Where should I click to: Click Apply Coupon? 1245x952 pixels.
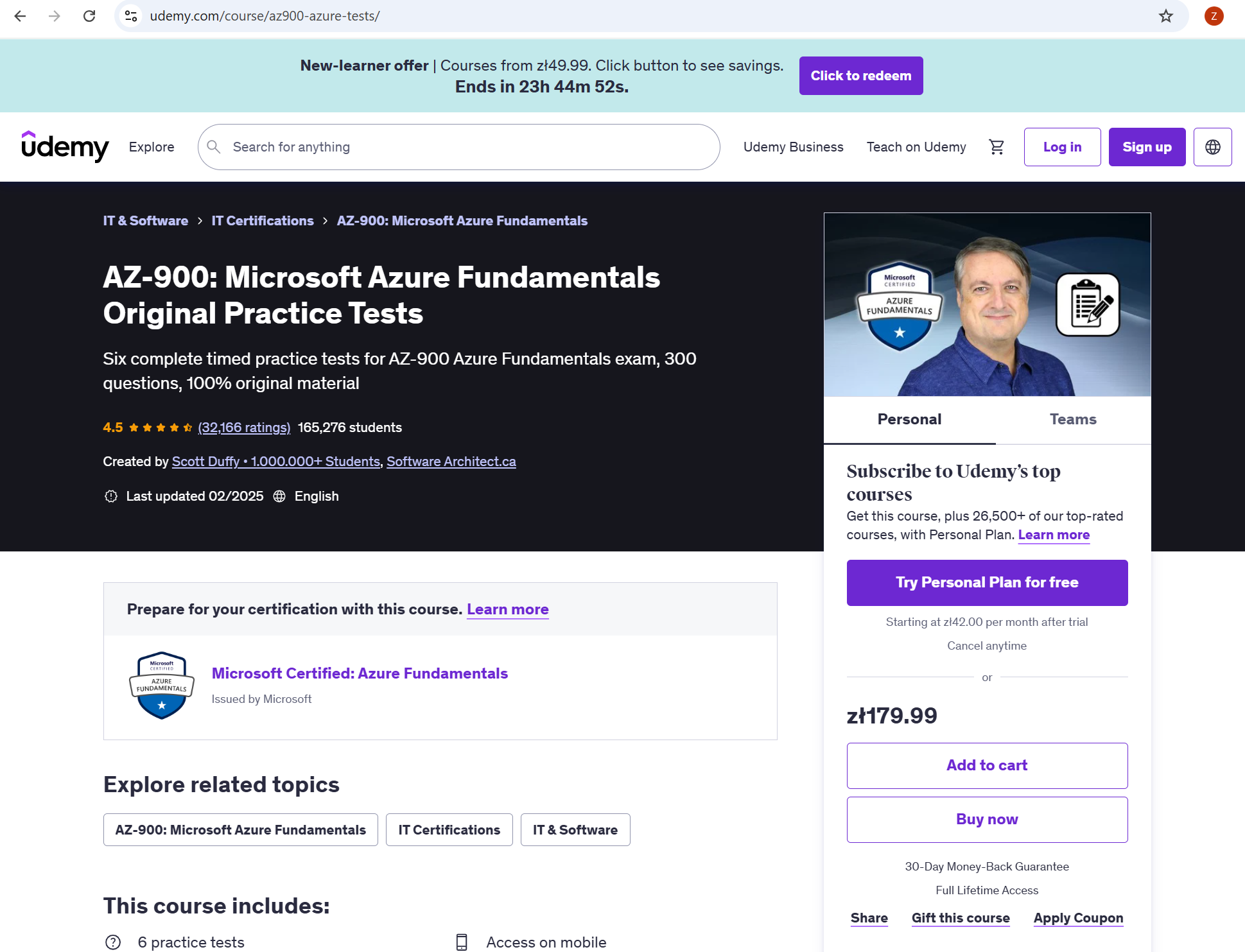point(1078,918)
